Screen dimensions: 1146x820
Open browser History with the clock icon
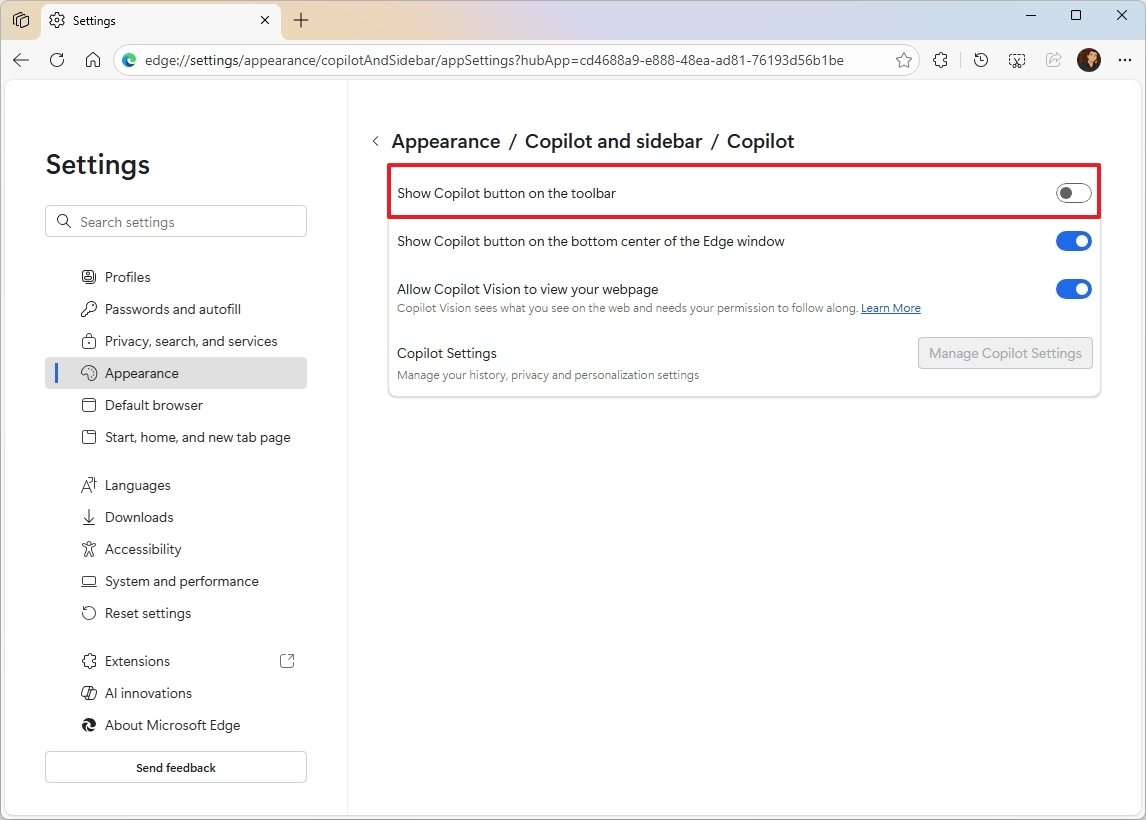[x=980, y=60]
